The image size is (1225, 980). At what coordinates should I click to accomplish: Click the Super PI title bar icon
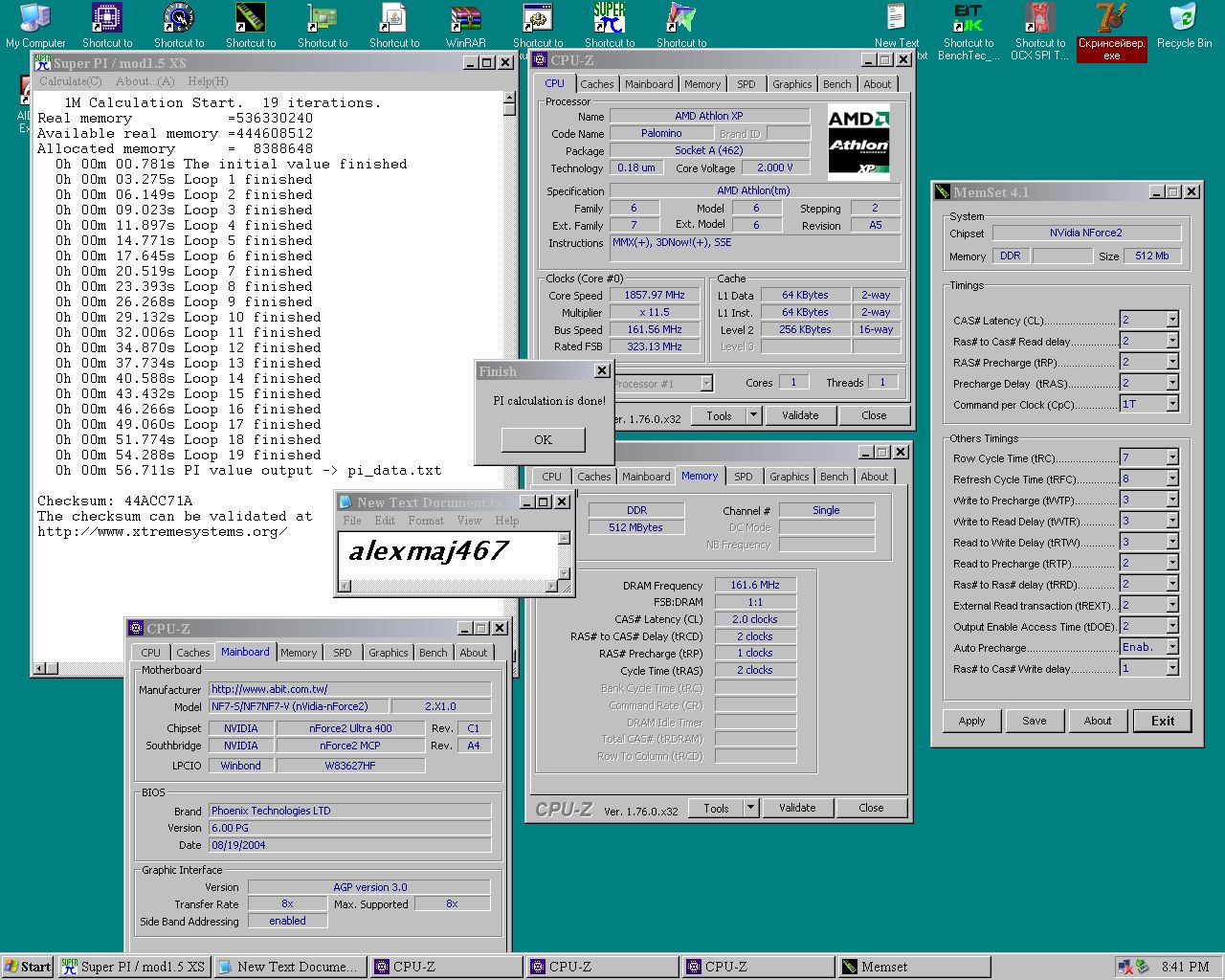42,63
